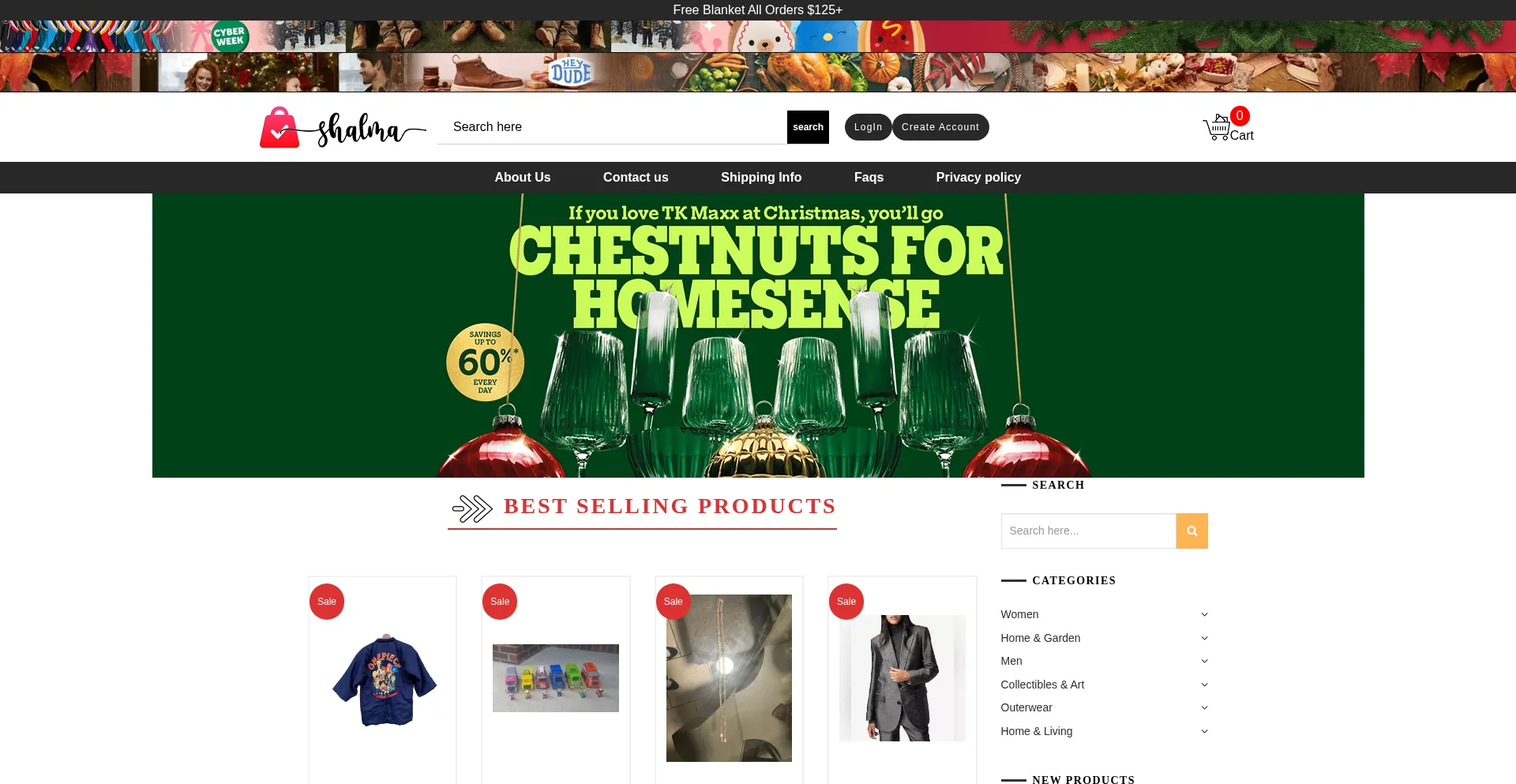Click the Sale badge on jacket product
This screenshot has width=1516, height=784.
coord(327,602)
